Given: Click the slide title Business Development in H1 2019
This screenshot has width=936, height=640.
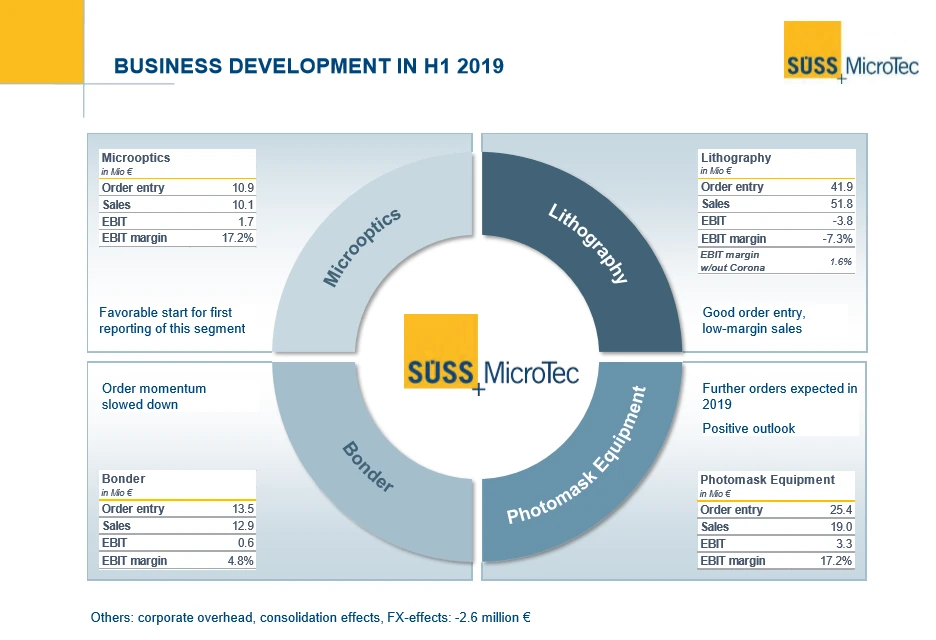Looking at the screenshot, I should tap(308, 67).
